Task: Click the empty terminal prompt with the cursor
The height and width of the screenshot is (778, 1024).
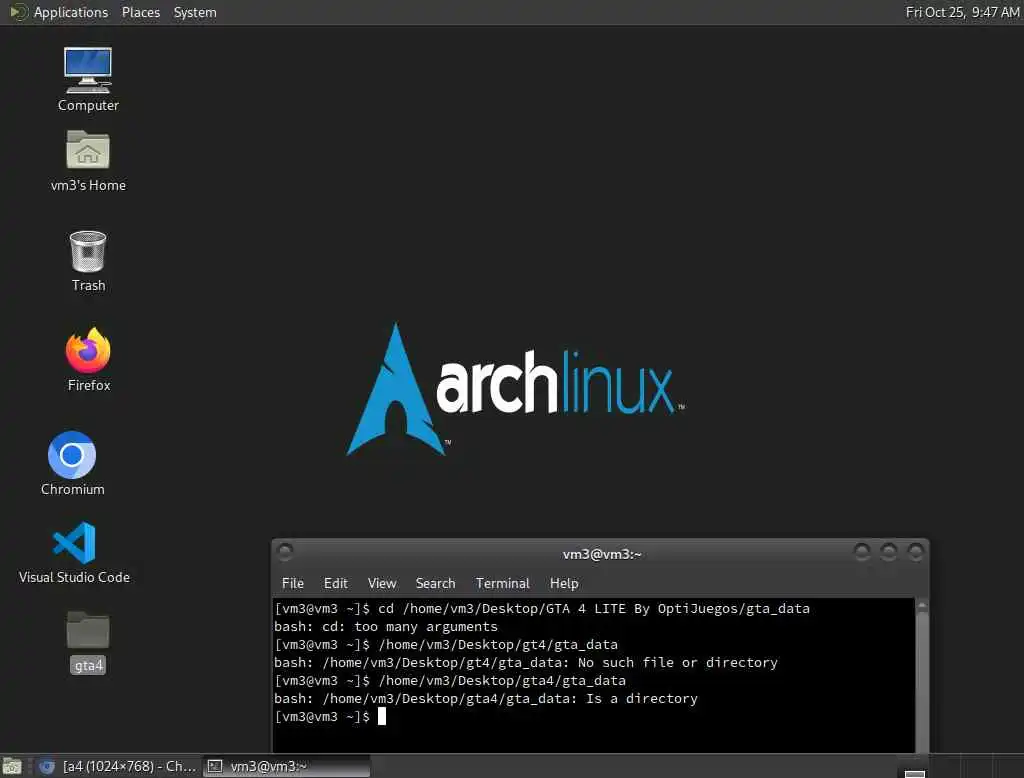Action: [330, 717]
